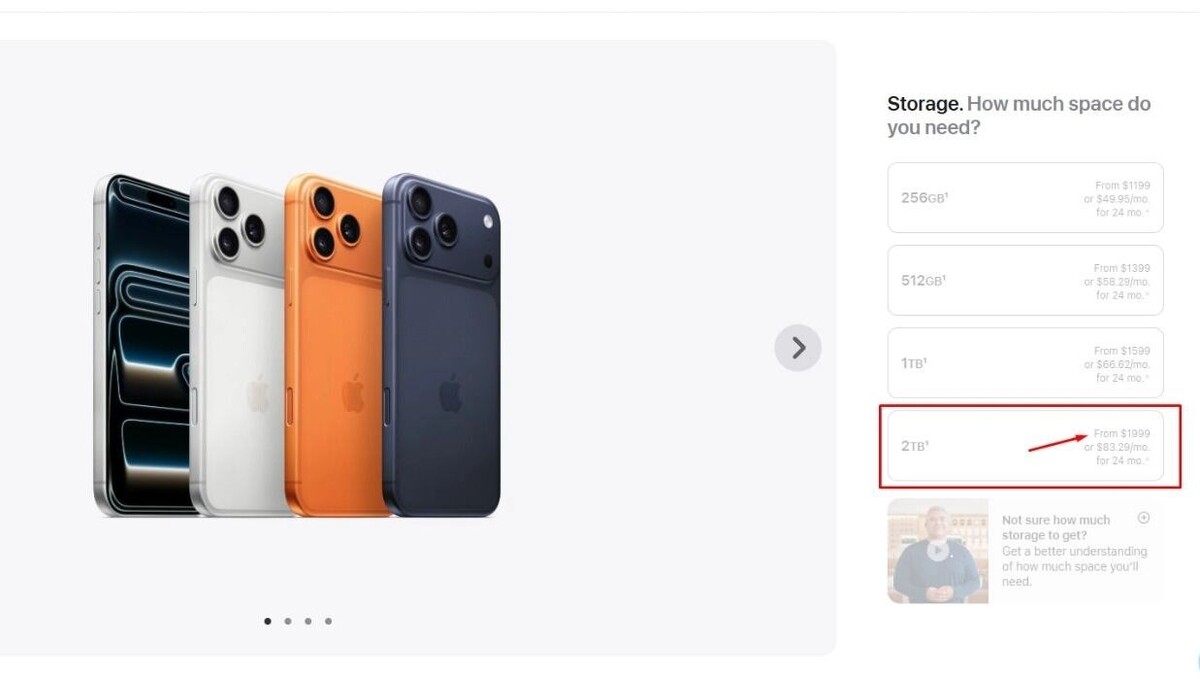Jump to the second gallery slide dot

click(x=287, y=621)
